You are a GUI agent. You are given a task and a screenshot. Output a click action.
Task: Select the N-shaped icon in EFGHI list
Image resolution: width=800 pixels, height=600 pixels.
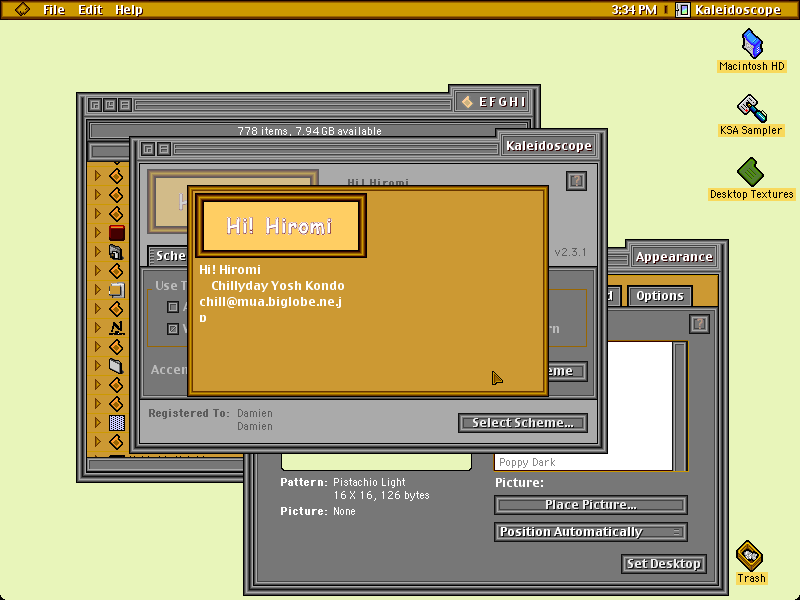(116, 328)
